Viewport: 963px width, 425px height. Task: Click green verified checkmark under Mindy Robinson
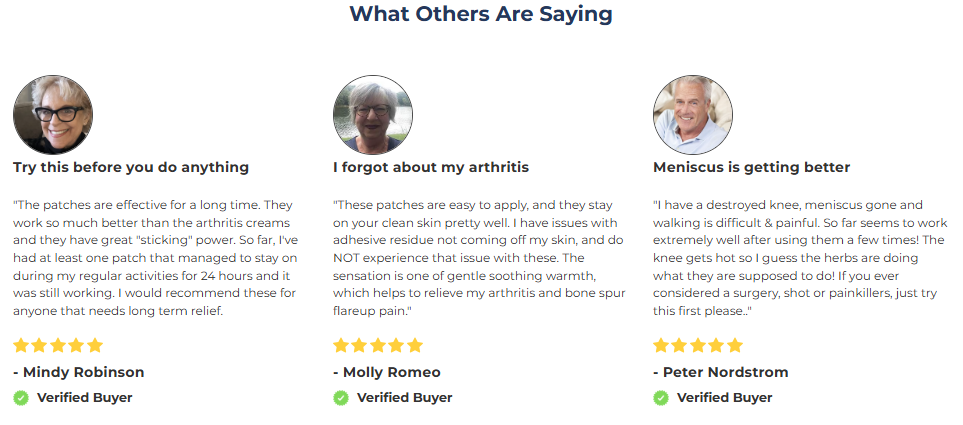(x=21, y=398)
